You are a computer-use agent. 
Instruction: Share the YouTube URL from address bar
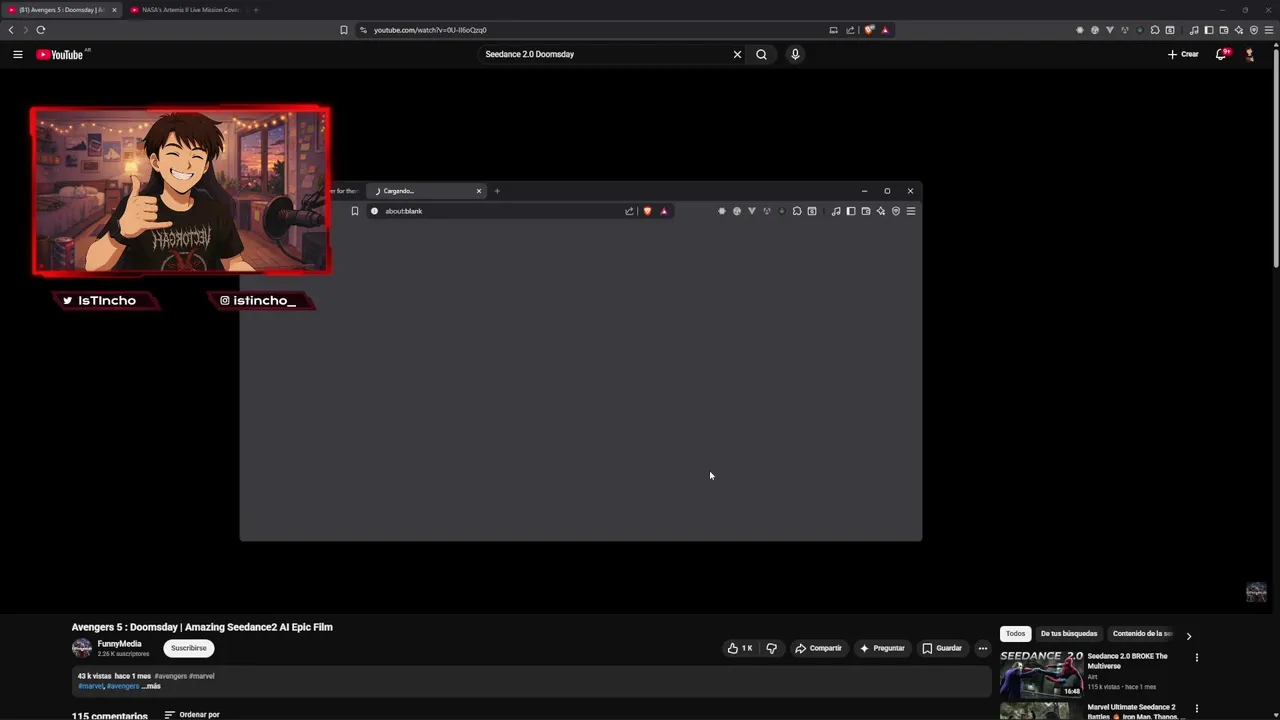click(x=850, y=30)
